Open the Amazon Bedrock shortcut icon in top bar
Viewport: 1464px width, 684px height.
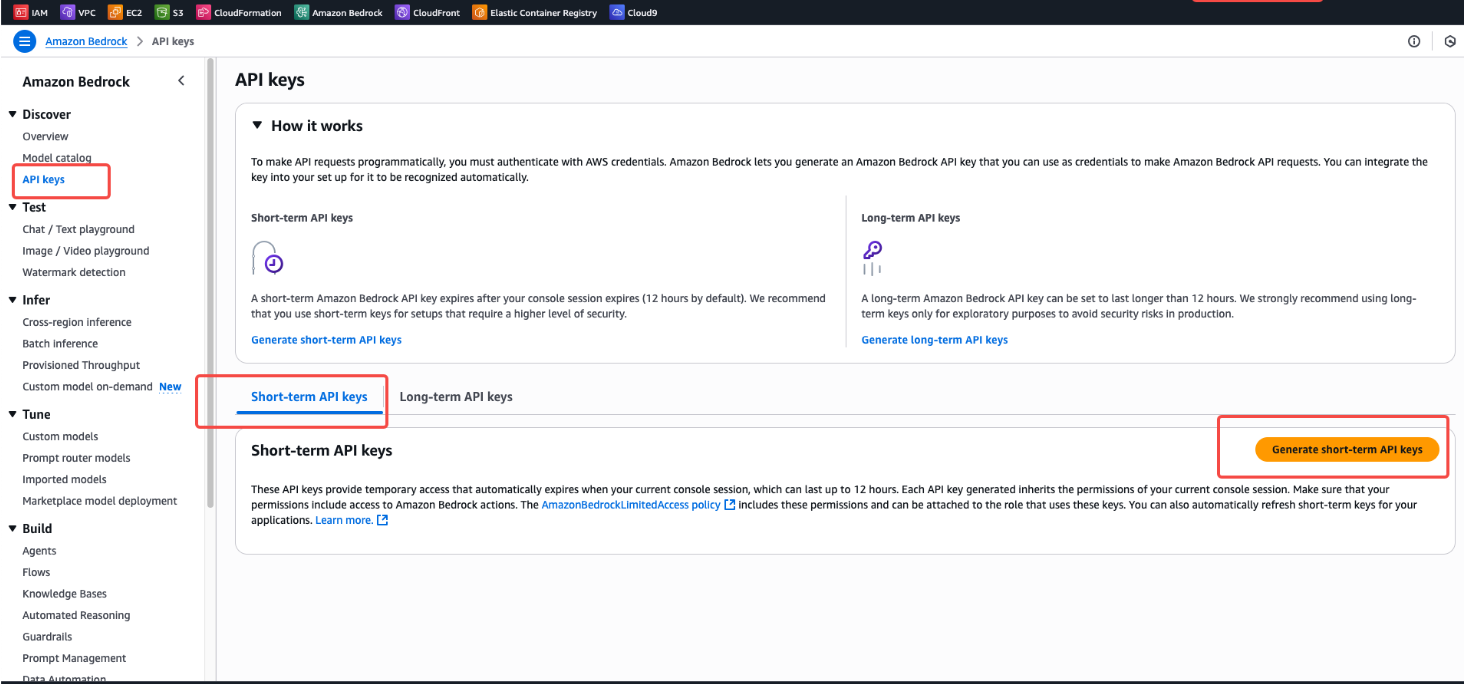301,12
